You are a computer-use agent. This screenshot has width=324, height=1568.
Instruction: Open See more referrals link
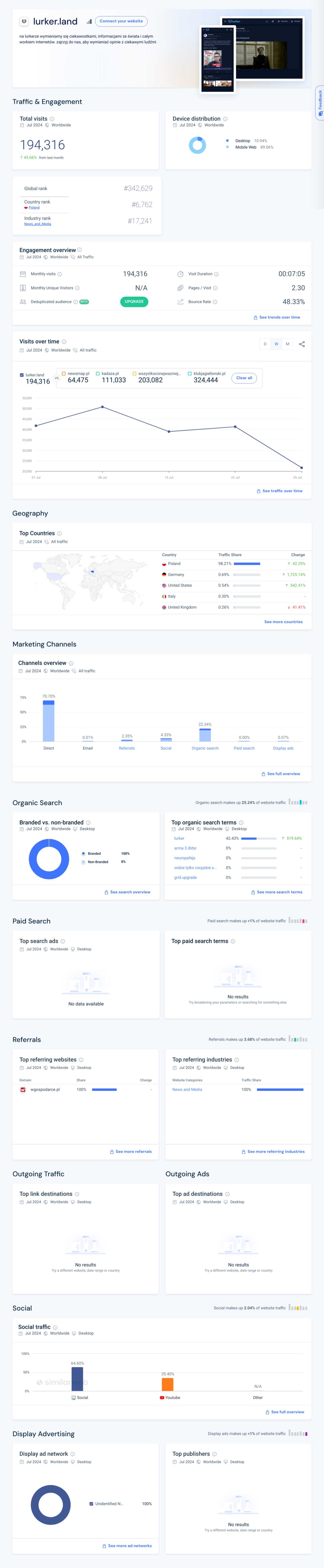click(131, 1152)
